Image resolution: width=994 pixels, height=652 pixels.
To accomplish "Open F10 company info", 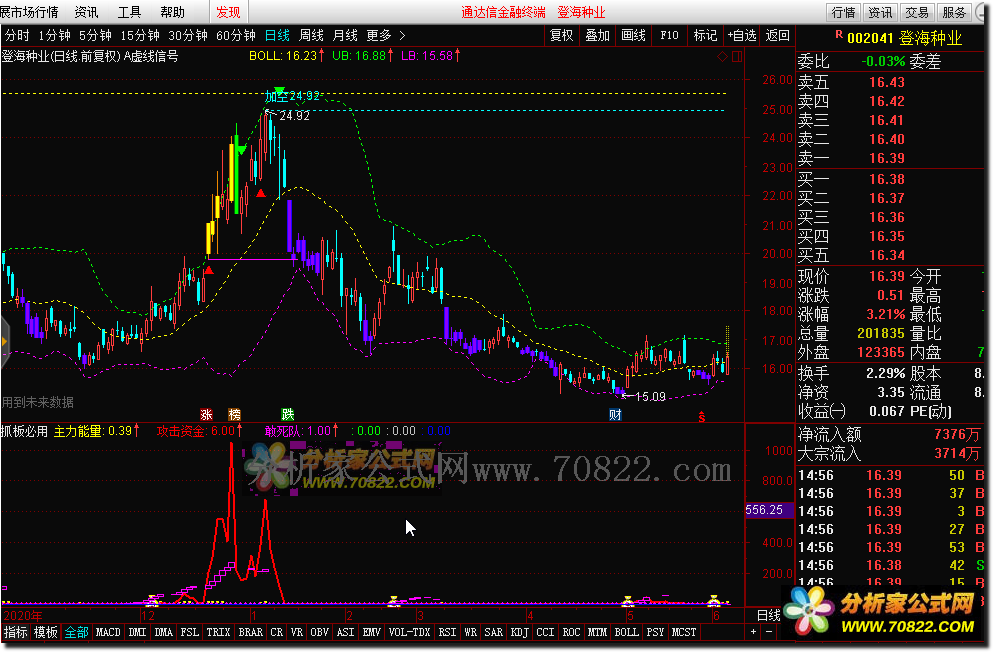I will 669,35.
